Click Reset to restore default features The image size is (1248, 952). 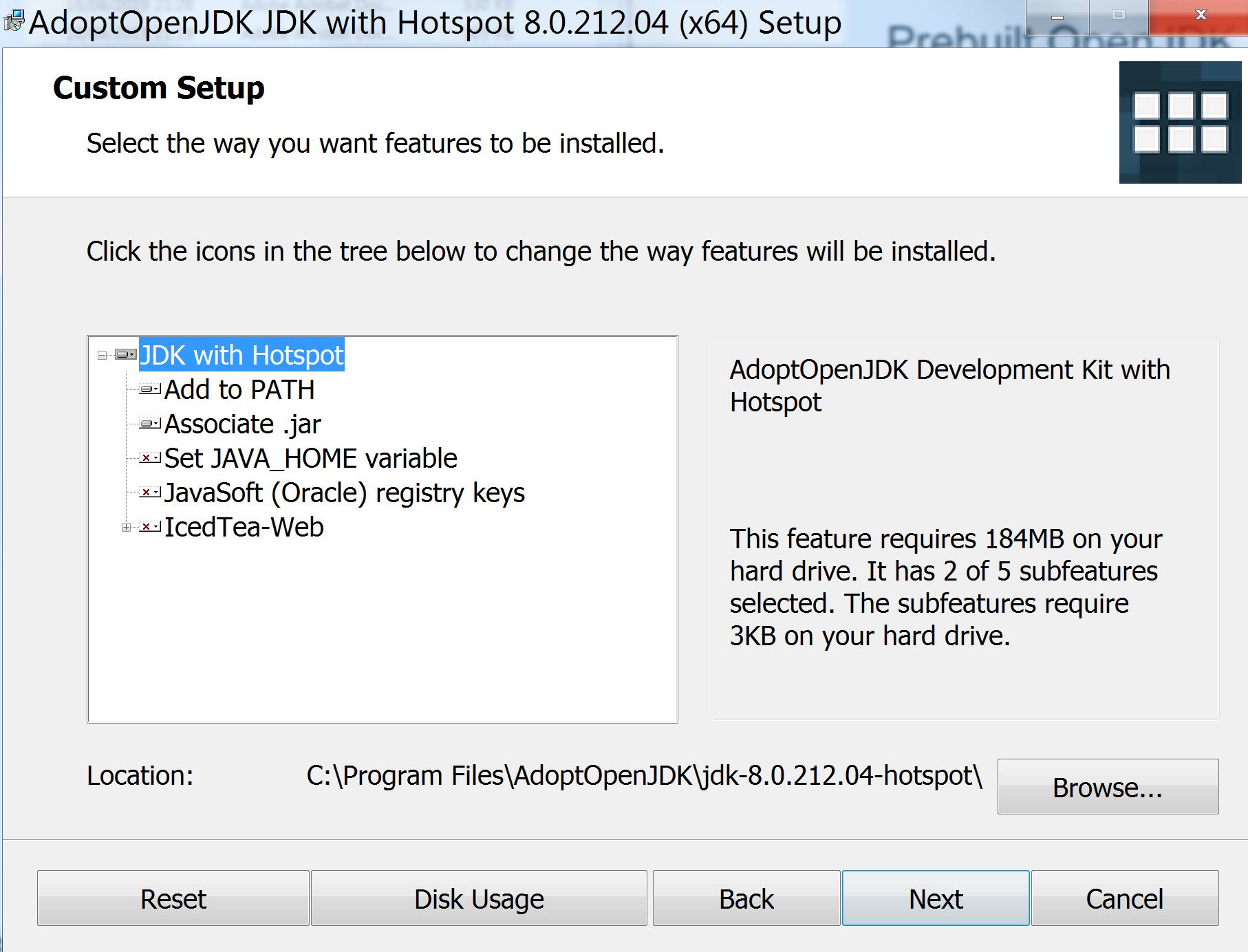(173, 898)
